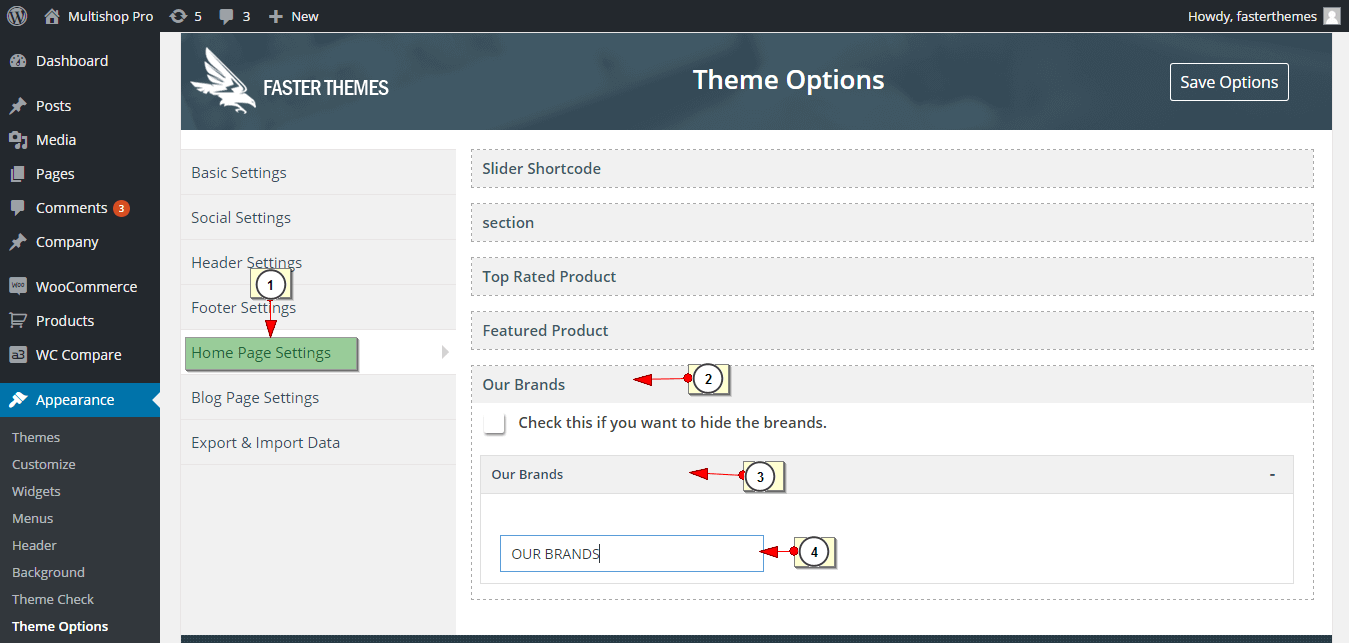Click the Posts pin icon
Viewport: 1349px width, 643px height.
click(18, 106)
